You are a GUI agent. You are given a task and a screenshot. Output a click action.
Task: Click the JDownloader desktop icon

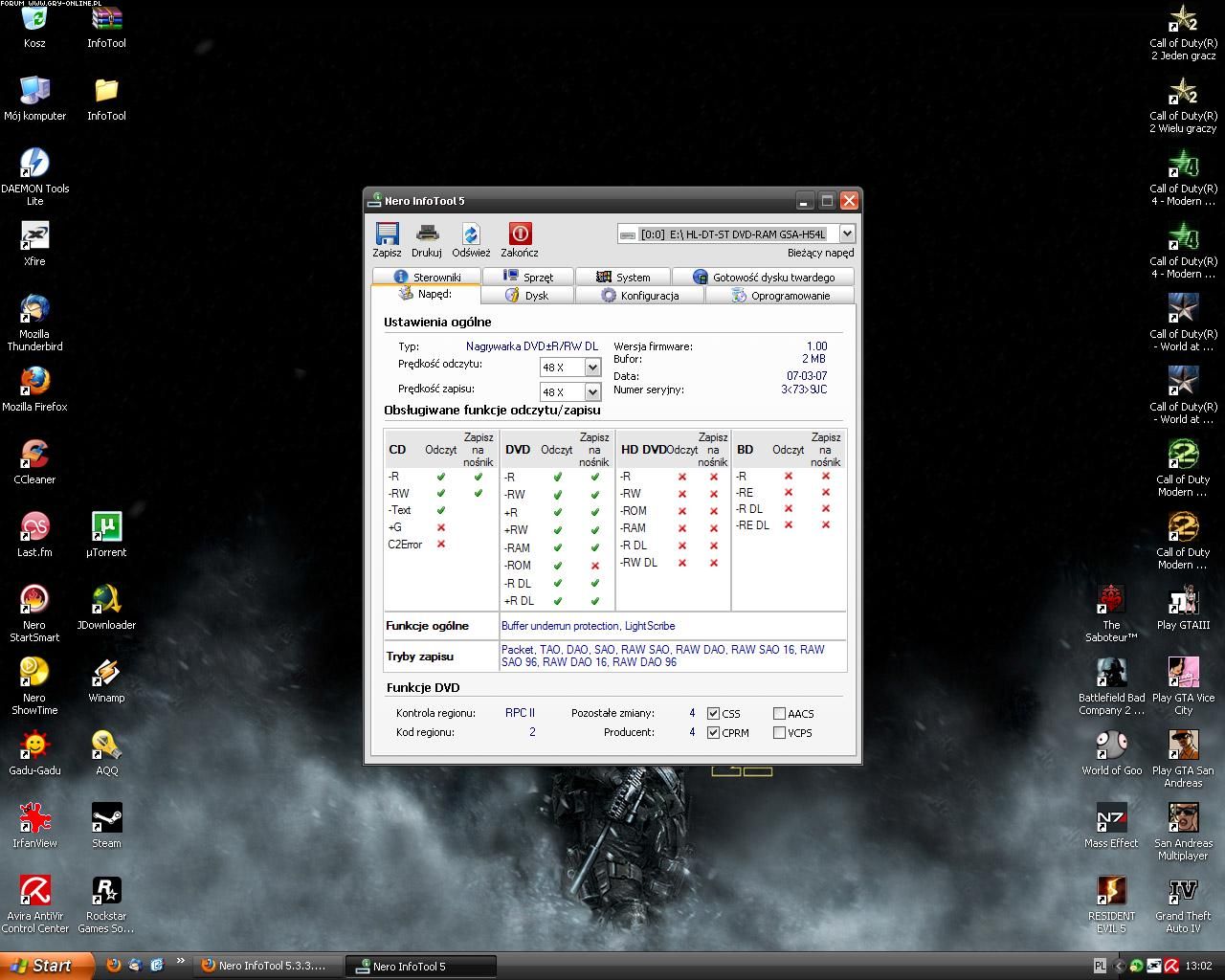pos(106,600)
